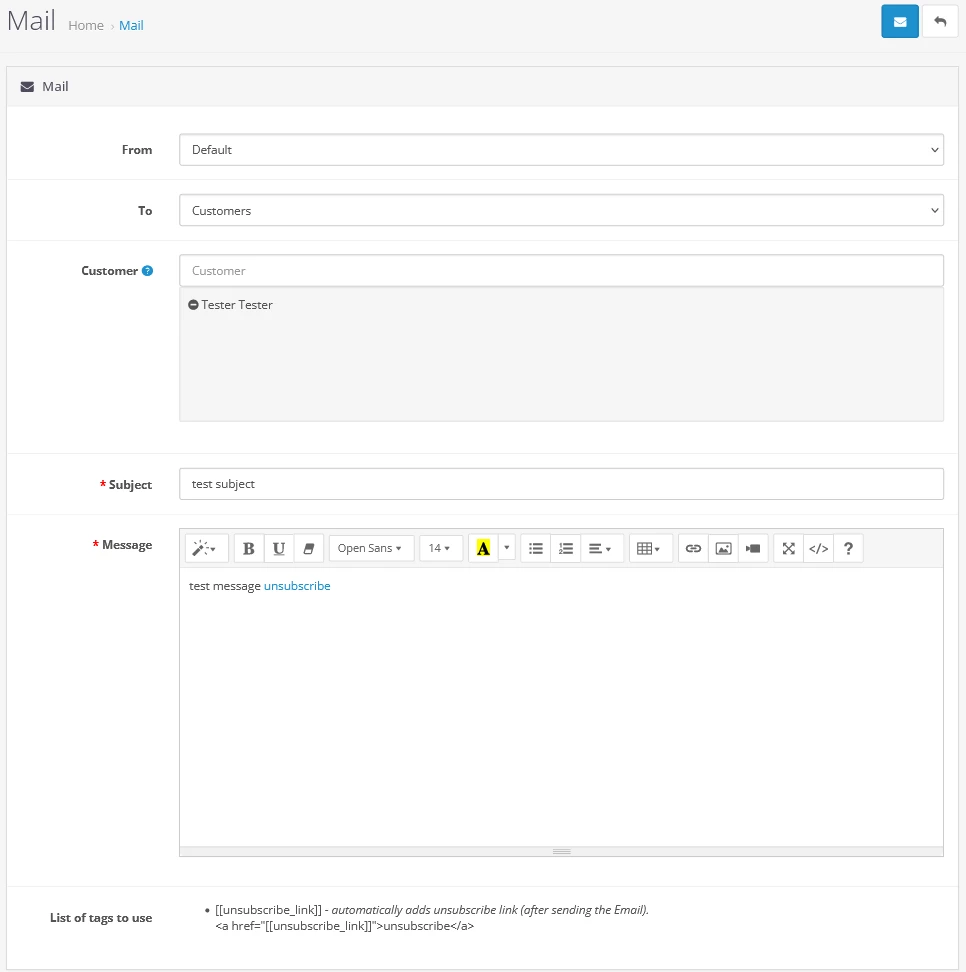Screen dimensions: 966x972
Task: Expand the Open Sans font family dropdown
Action: click(371, 548)
